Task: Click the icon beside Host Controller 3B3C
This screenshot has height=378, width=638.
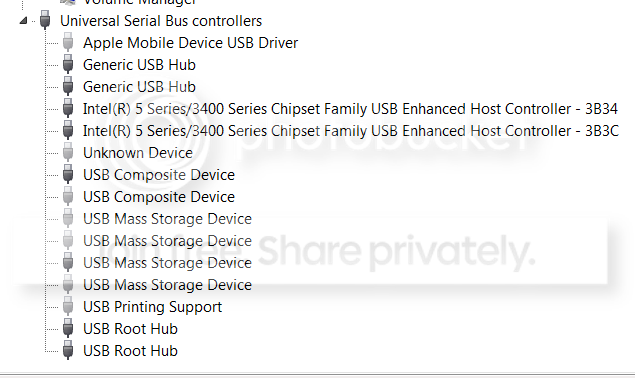Action: tap(68, 130)
